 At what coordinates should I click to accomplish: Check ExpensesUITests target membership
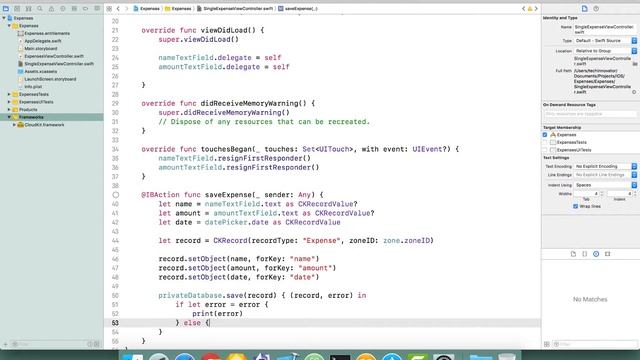click(x=545, y=150)
